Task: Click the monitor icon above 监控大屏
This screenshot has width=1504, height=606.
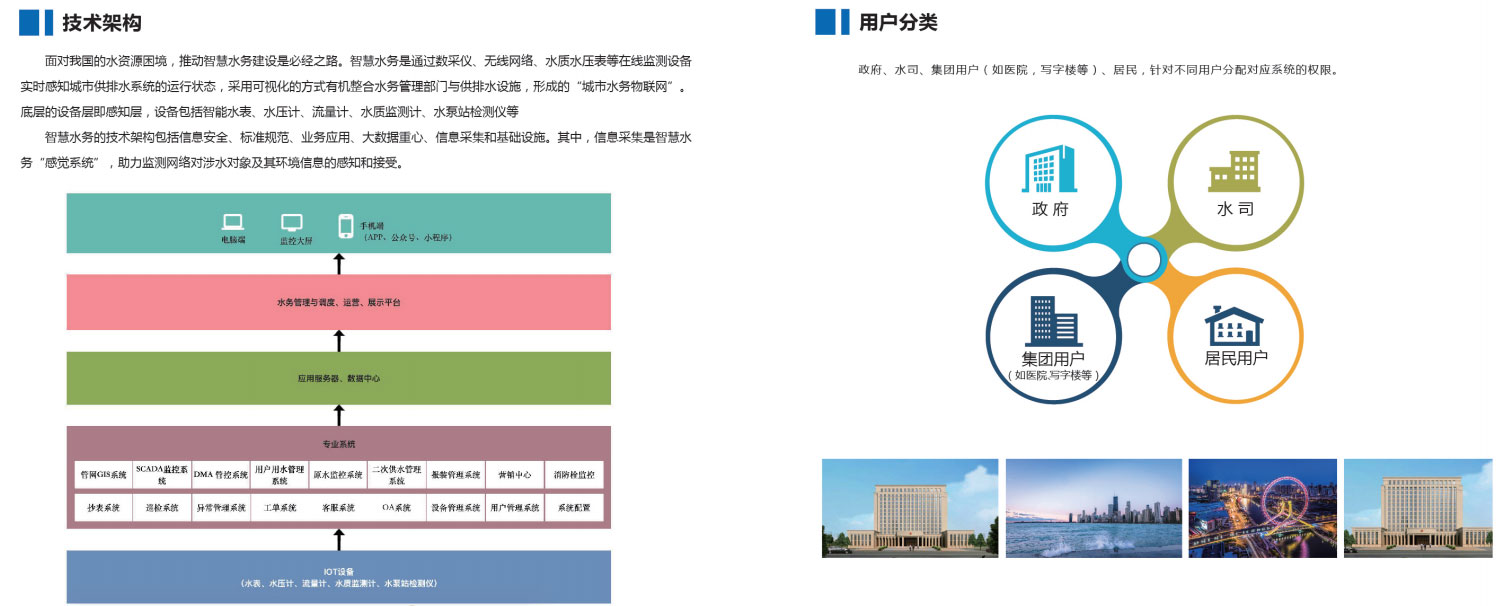Action: [x=291, y=223]
